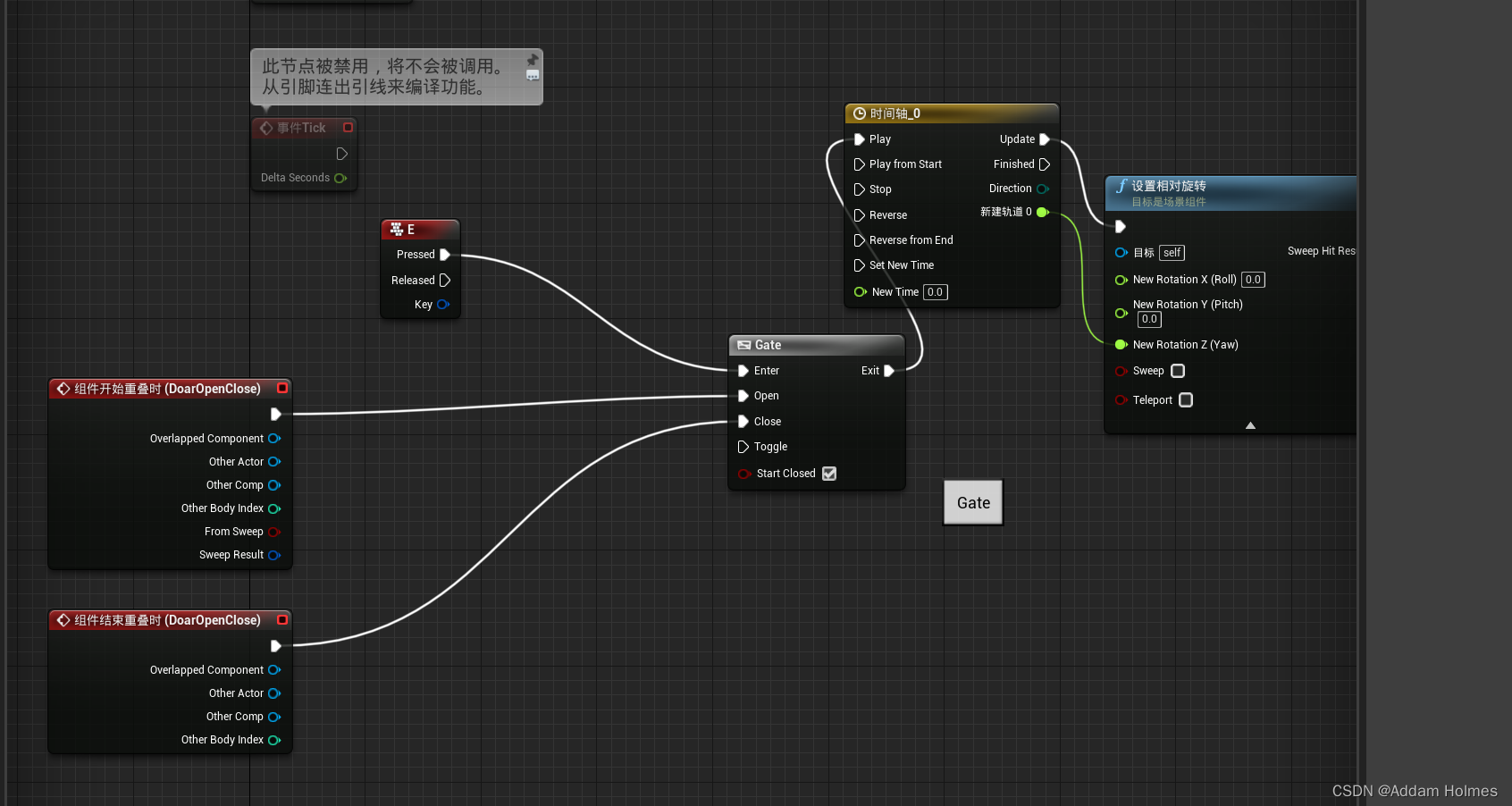1512x806 pixels.
Task: Click the delegate pin on 组件开始重叠时 node
Action: [x=282, y=388]
